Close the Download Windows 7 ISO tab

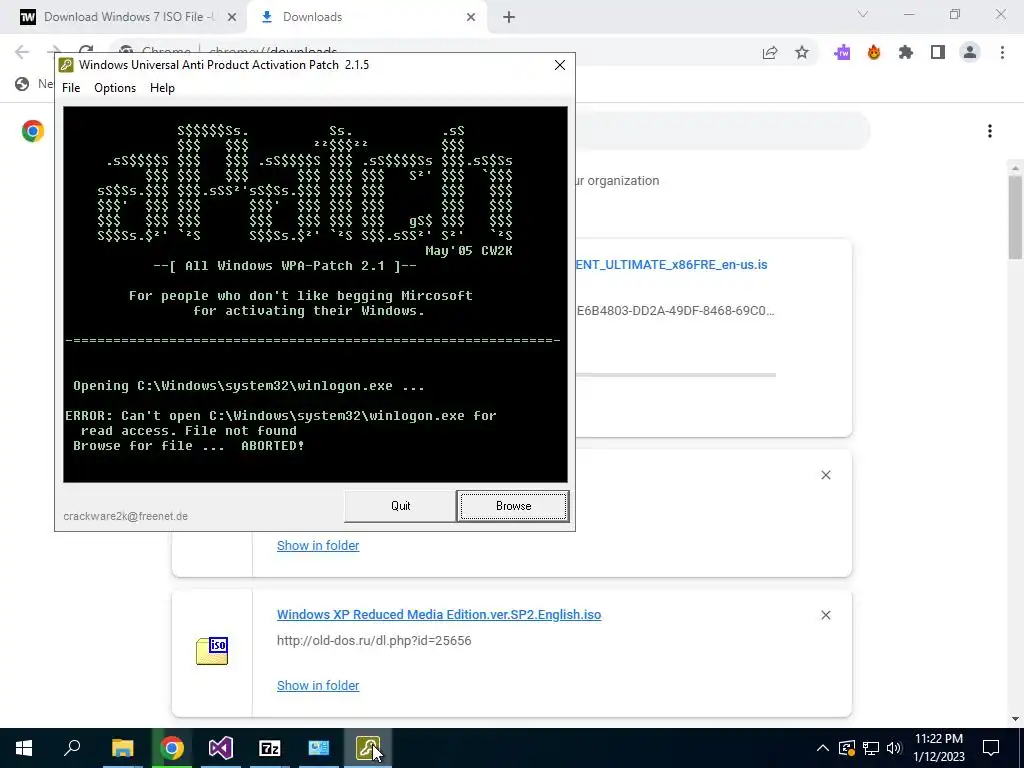(x=232, y=18)
